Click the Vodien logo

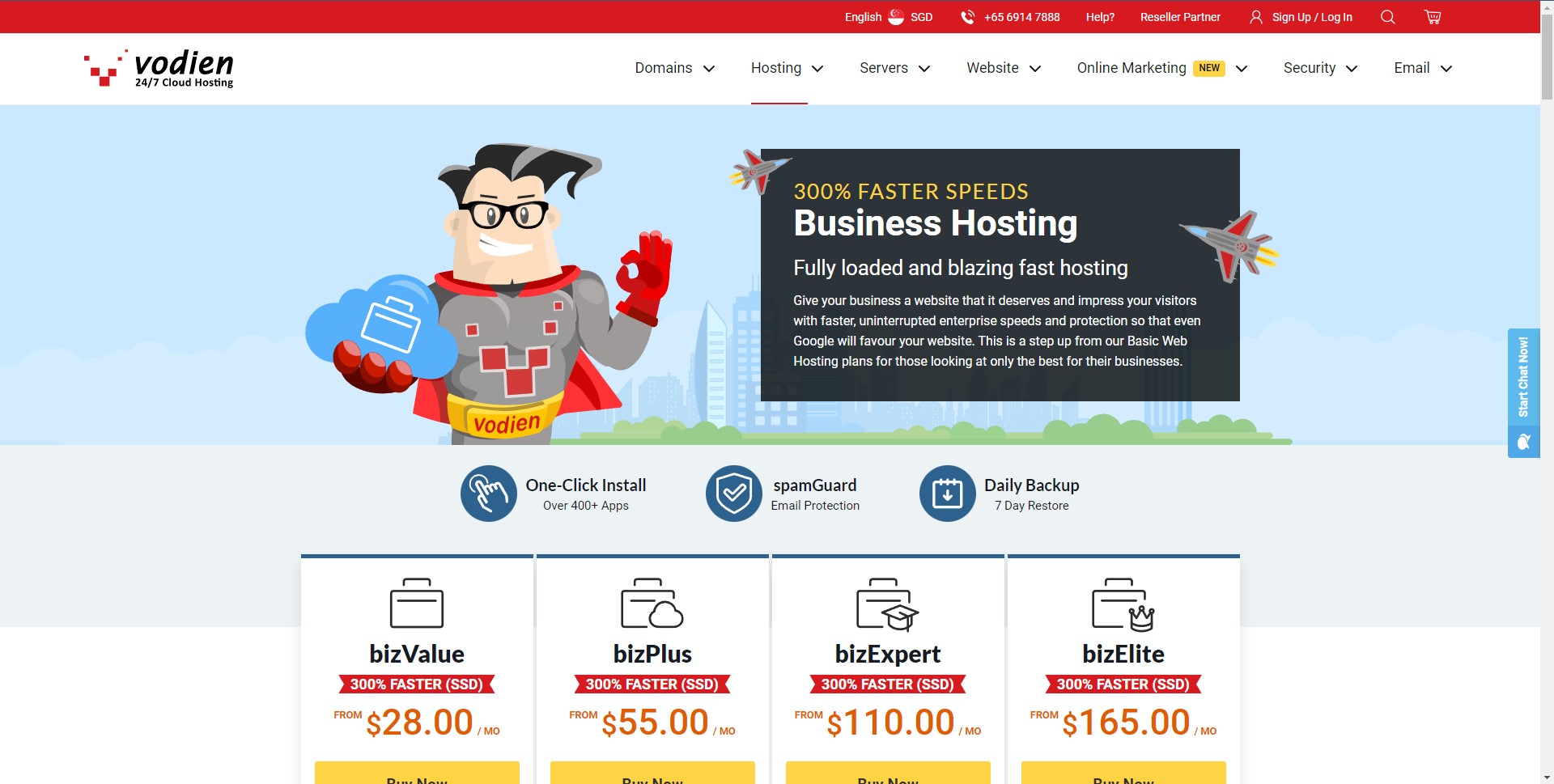pyautogui.click(x=159, y=68)
